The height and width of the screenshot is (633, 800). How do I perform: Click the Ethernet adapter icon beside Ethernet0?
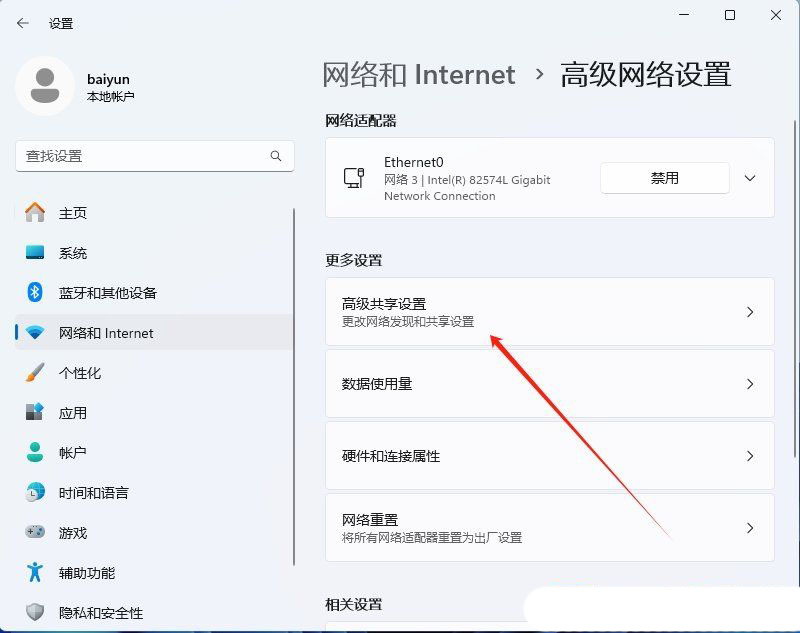click(352, 178)
